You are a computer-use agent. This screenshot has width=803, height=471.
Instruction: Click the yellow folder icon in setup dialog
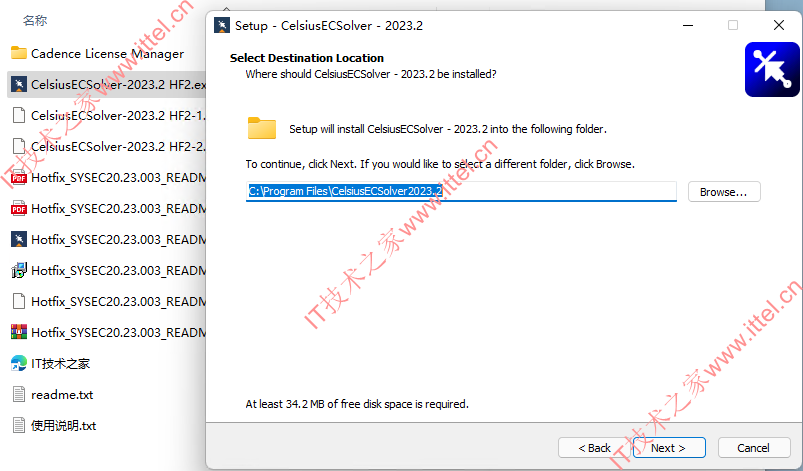(262, 128)
